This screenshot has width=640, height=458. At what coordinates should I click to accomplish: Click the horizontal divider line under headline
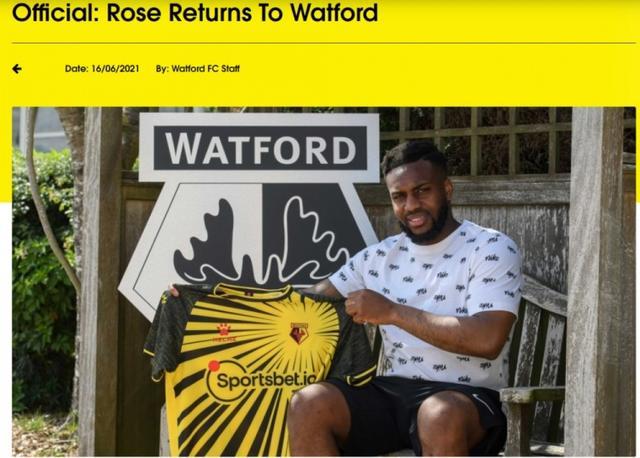click(324, 42)
